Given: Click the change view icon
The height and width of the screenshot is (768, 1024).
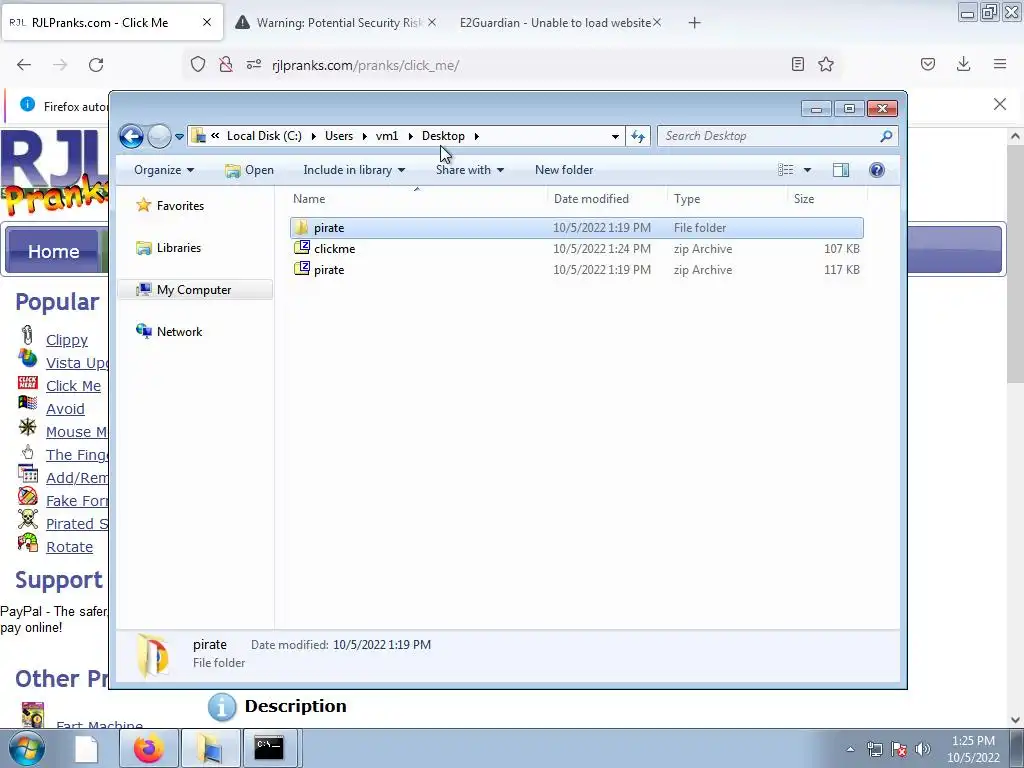Looking at the screenshot, I should pyautogui.click(x=786, y=170).
